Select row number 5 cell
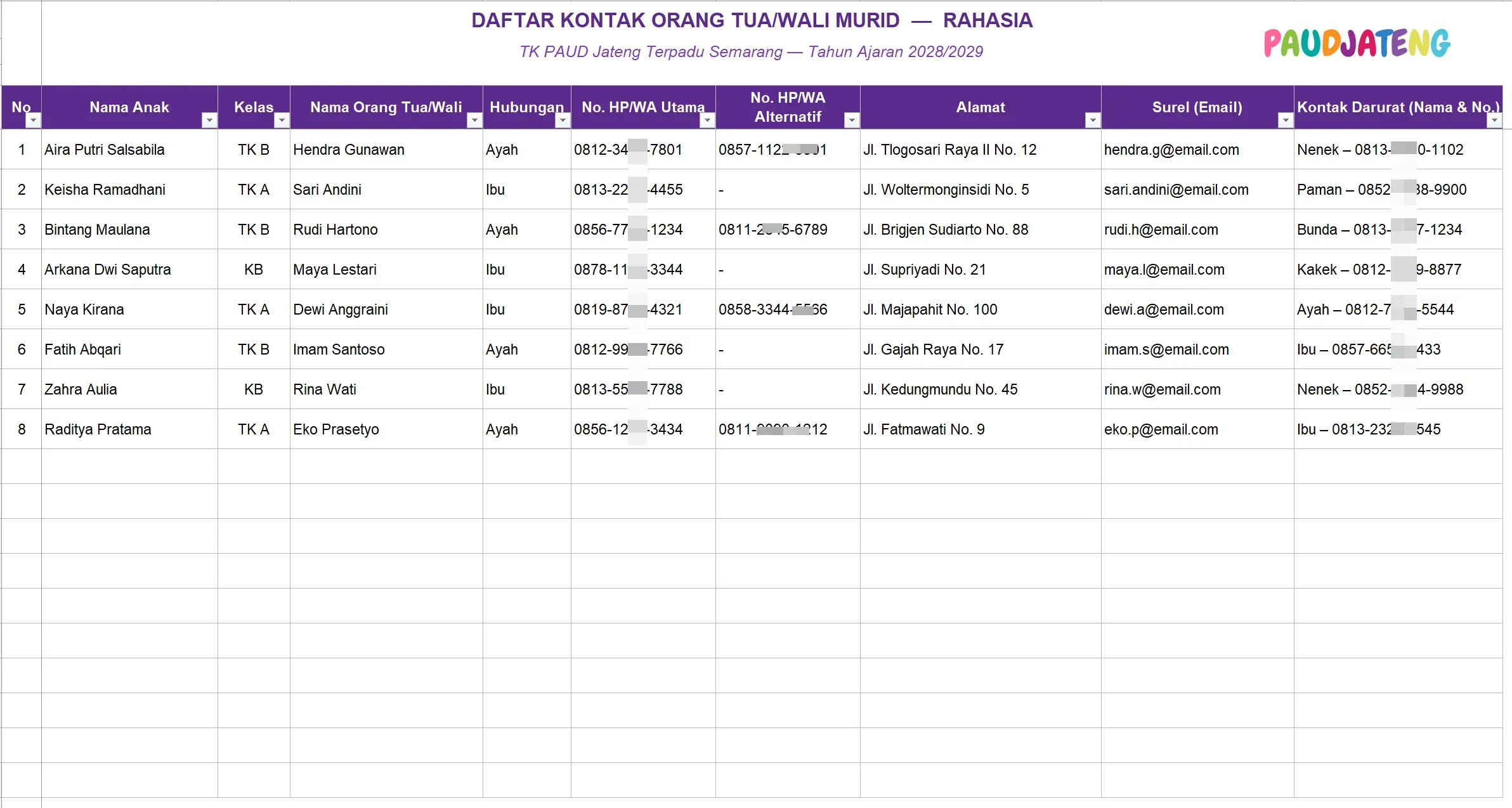This screenshot has height=808, width=1512. 22,310
